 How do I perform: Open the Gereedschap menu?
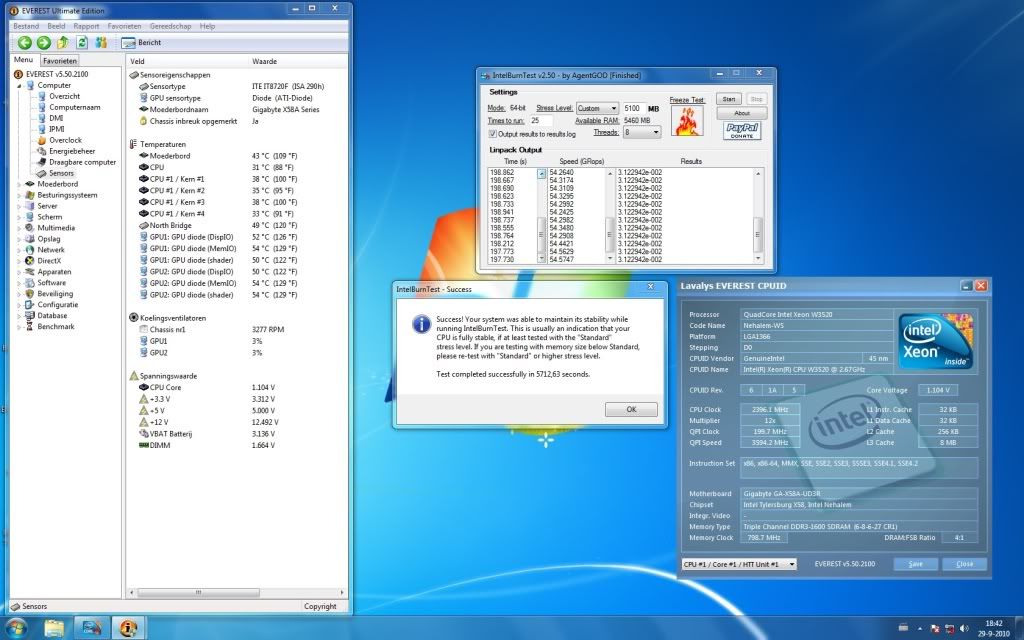170,26
